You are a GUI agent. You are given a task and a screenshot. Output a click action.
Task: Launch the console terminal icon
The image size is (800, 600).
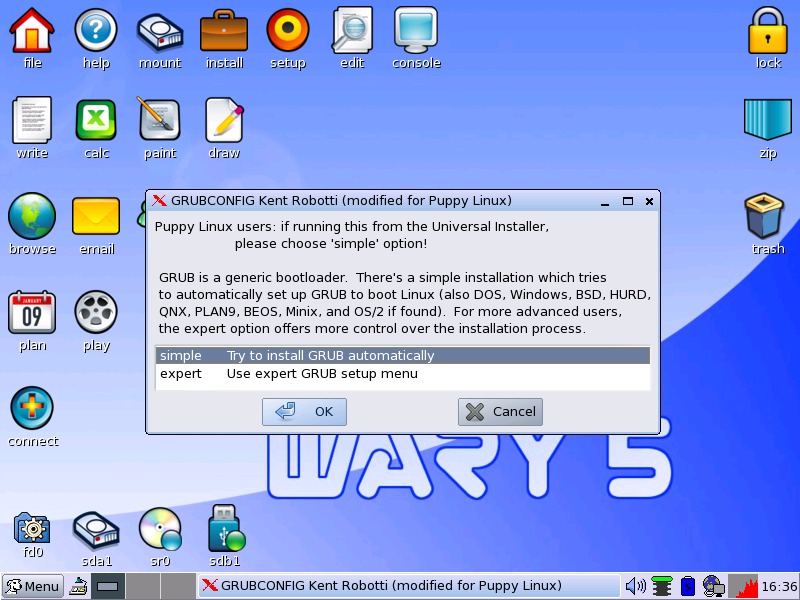tap(416, 31)
